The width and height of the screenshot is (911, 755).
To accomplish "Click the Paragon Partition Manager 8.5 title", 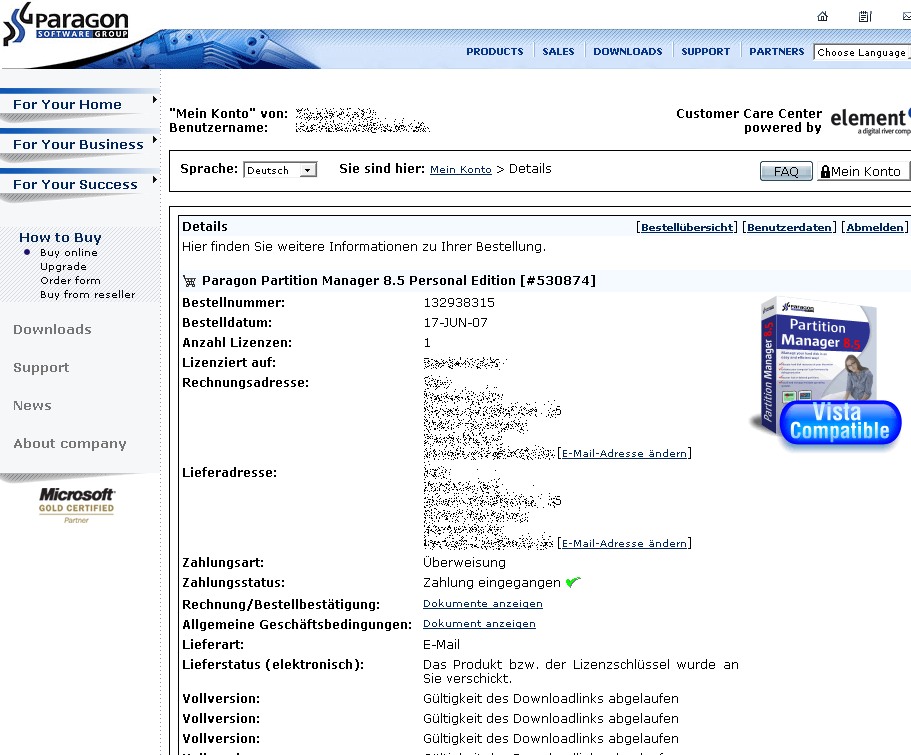I will click(399, 281).
